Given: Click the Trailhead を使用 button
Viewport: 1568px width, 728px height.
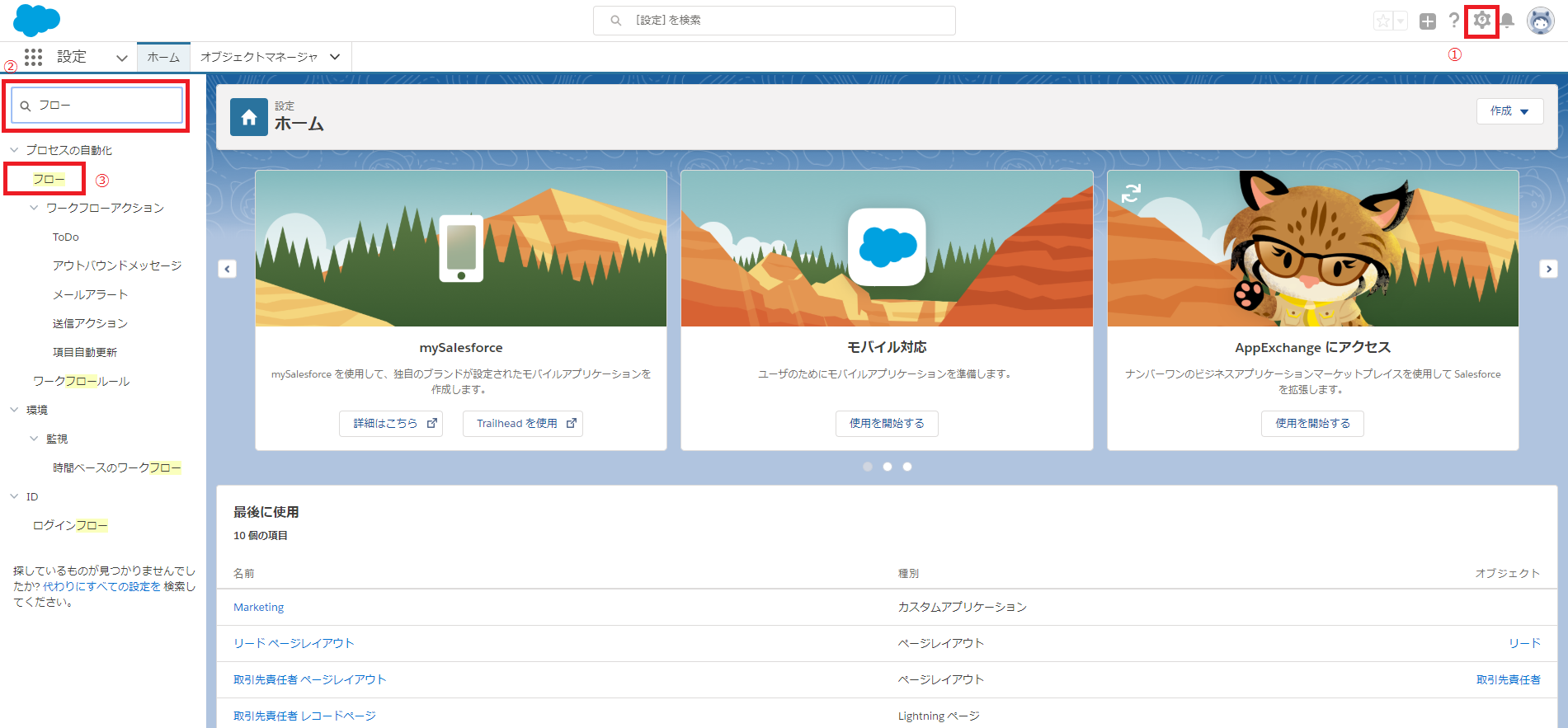Looking at the screenshot, I should (x=523, y=423).
